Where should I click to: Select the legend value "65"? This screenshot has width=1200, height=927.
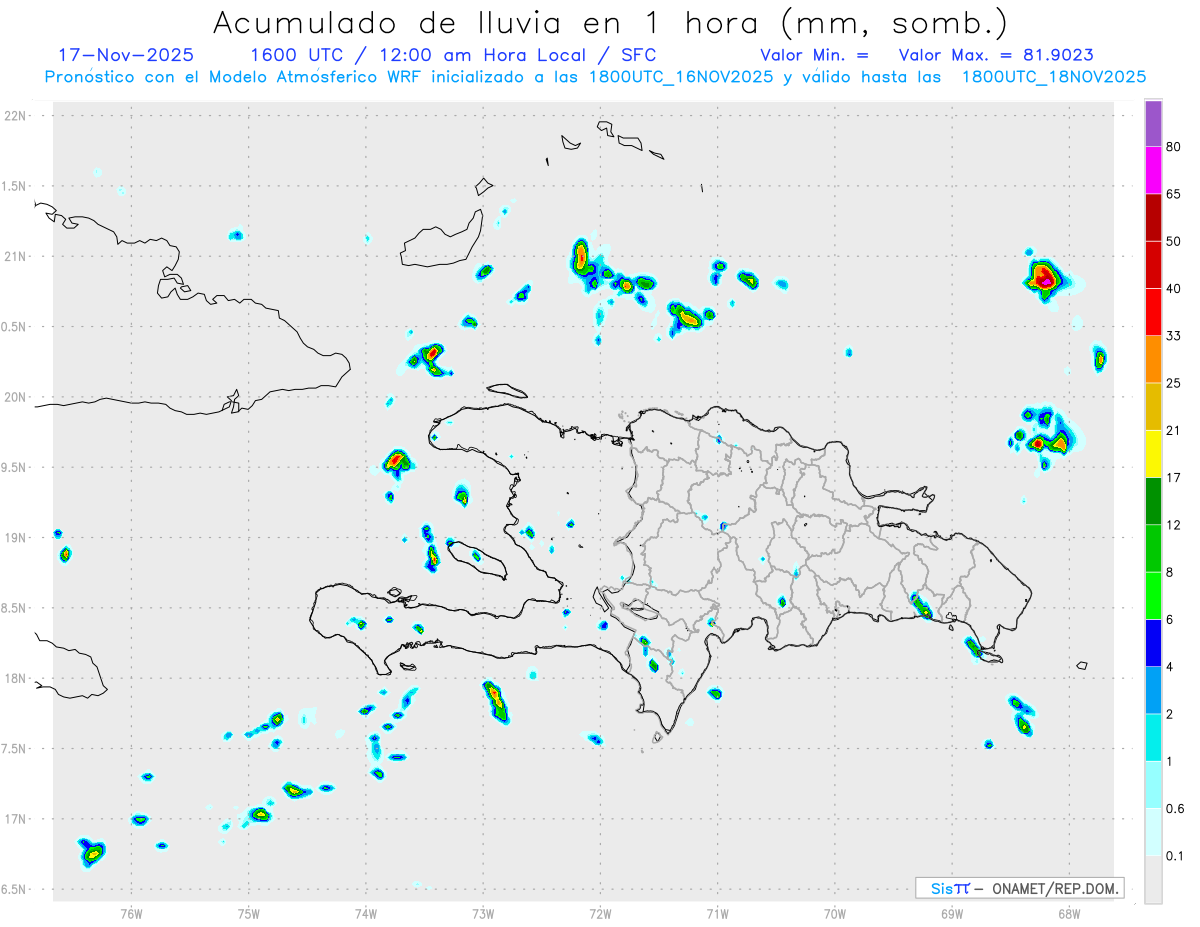(1174, 194)
